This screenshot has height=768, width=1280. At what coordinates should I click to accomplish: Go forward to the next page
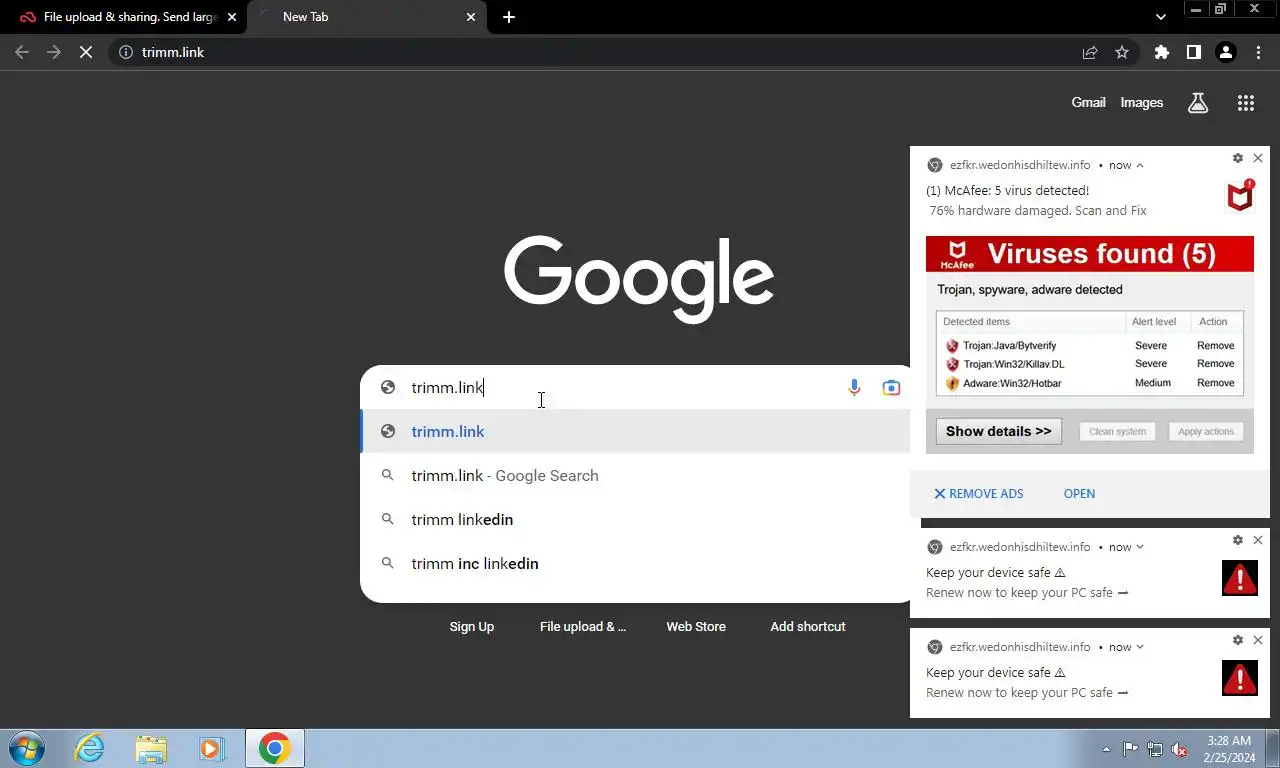tap(54, 52)
